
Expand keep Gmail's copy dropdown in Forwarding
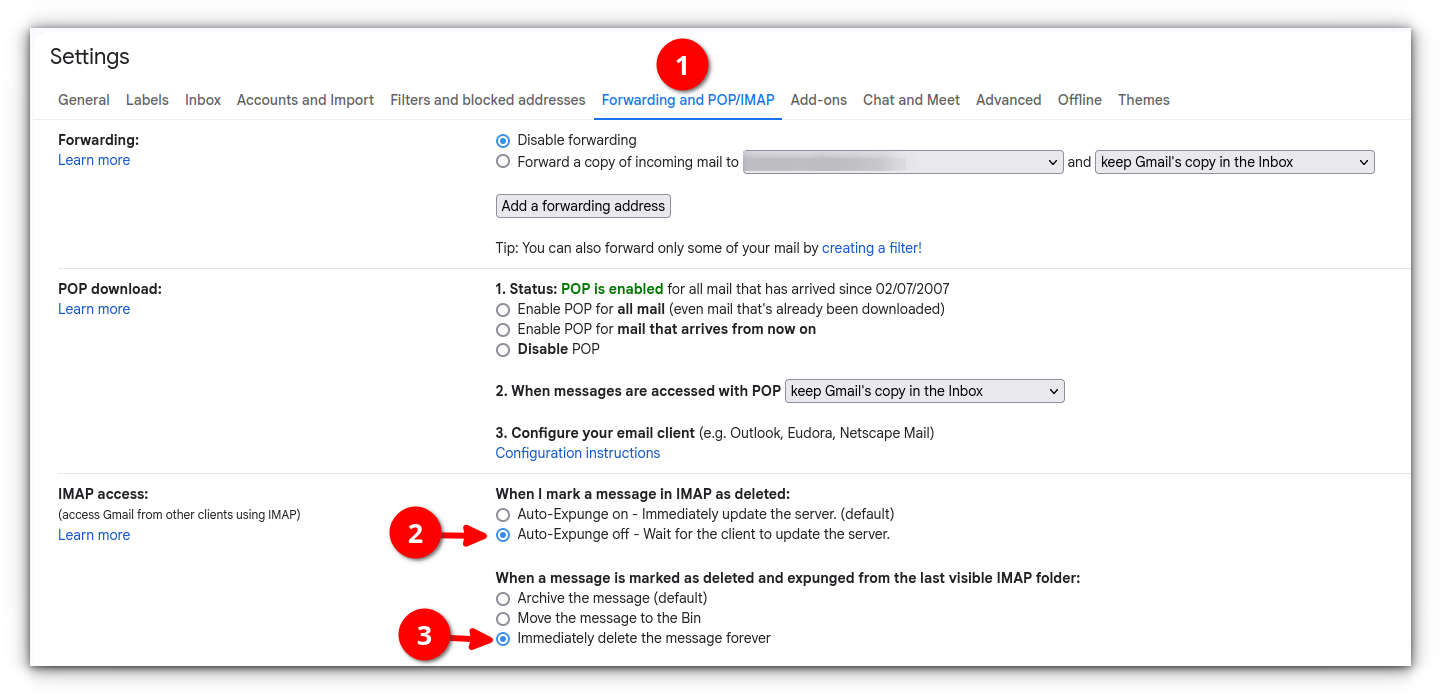(x=1234, y=162)
